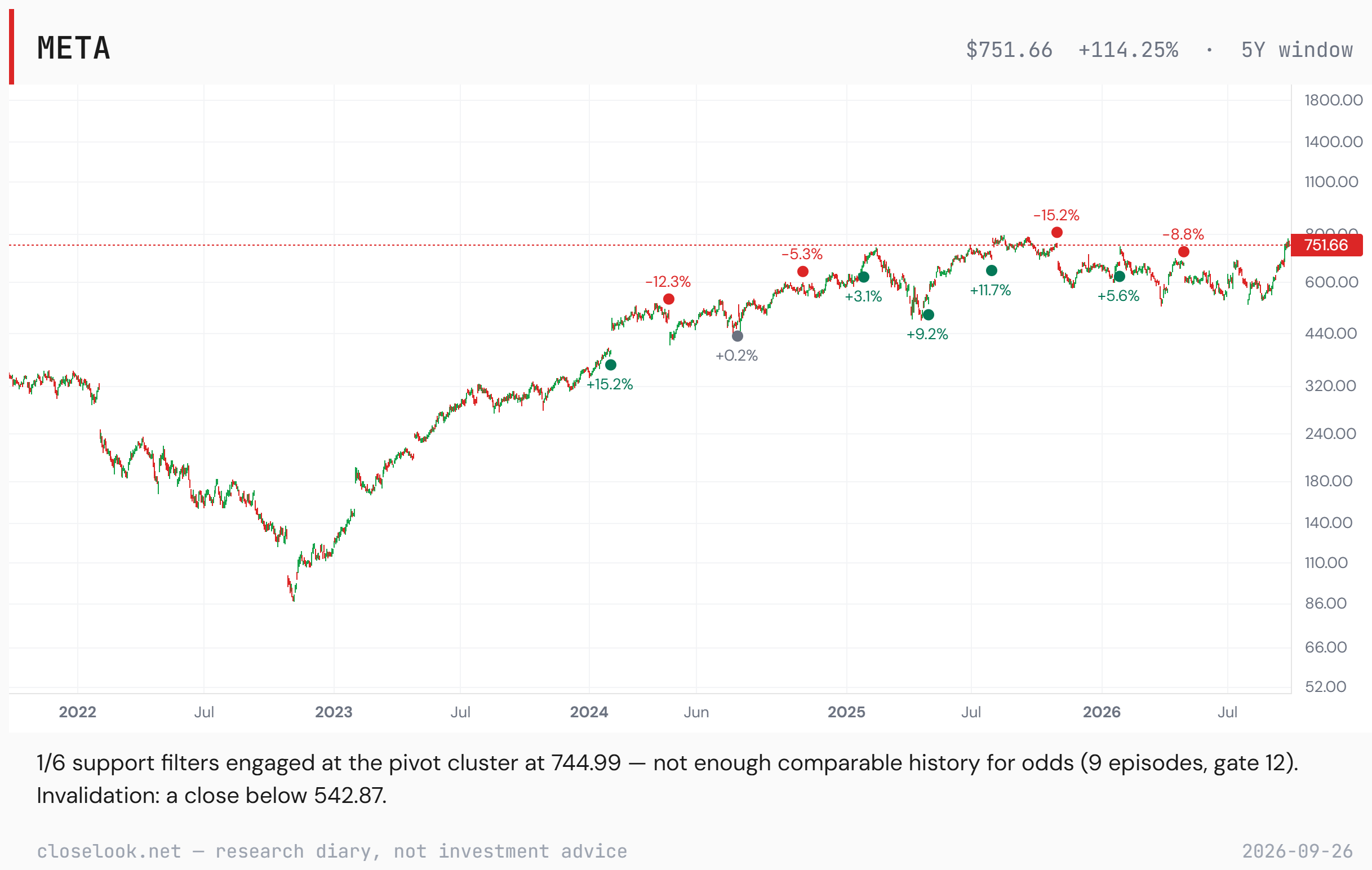Click the +0.2% gray episode marker dot
Image resolution: width=1372 pixels, height=870 pixels.
[738, 336]
